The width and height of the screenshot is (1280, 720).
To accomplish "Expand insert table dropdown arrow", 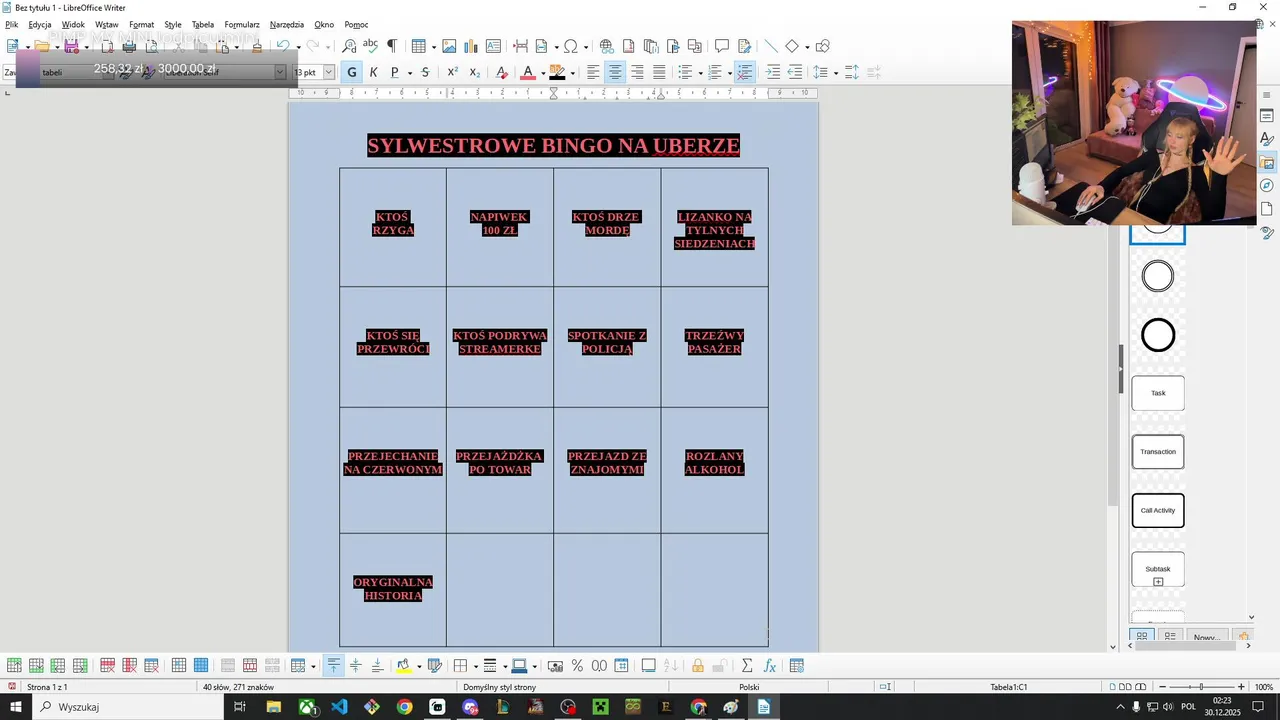I will pos(432,47).
